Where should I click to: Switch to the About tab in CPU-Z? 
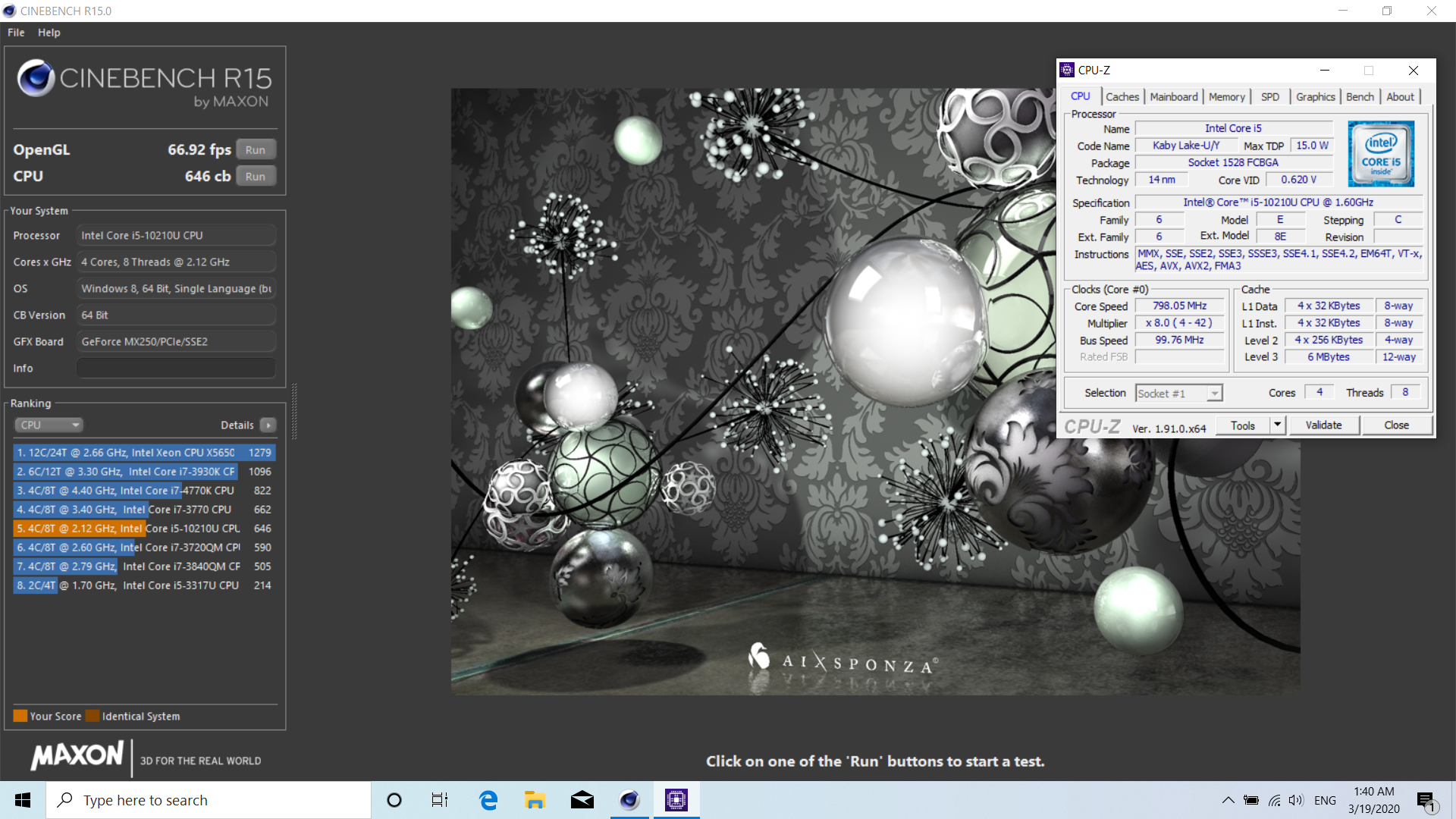pyautogui.click(x=1400, y=96)
